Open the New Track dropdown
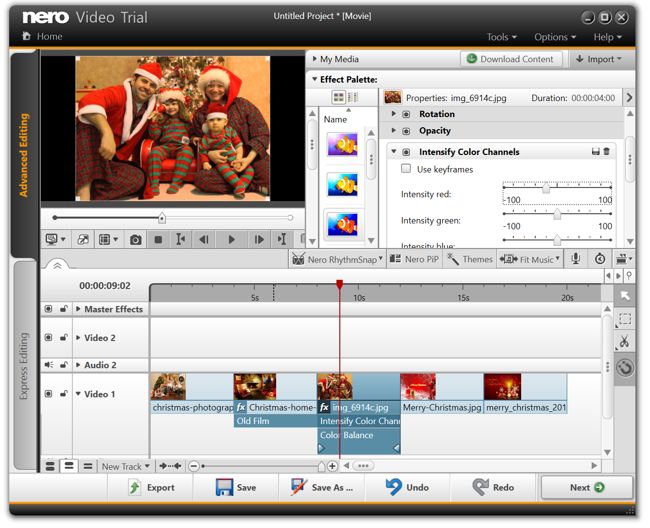Viewport: 650px width, 528px height. 126,467
